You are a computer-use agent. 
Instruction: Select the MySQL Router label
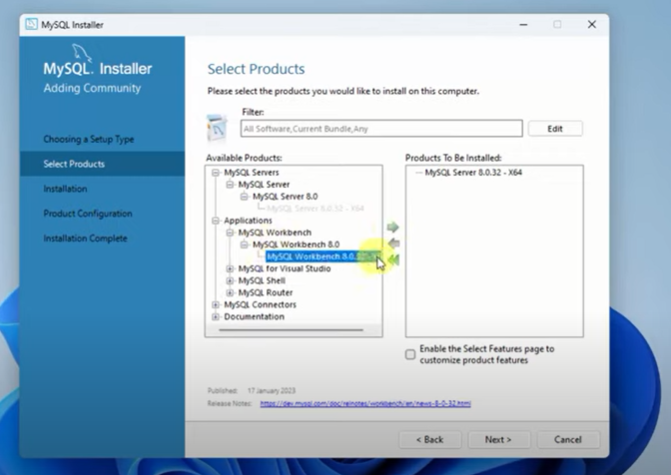[x=265, y=293]
